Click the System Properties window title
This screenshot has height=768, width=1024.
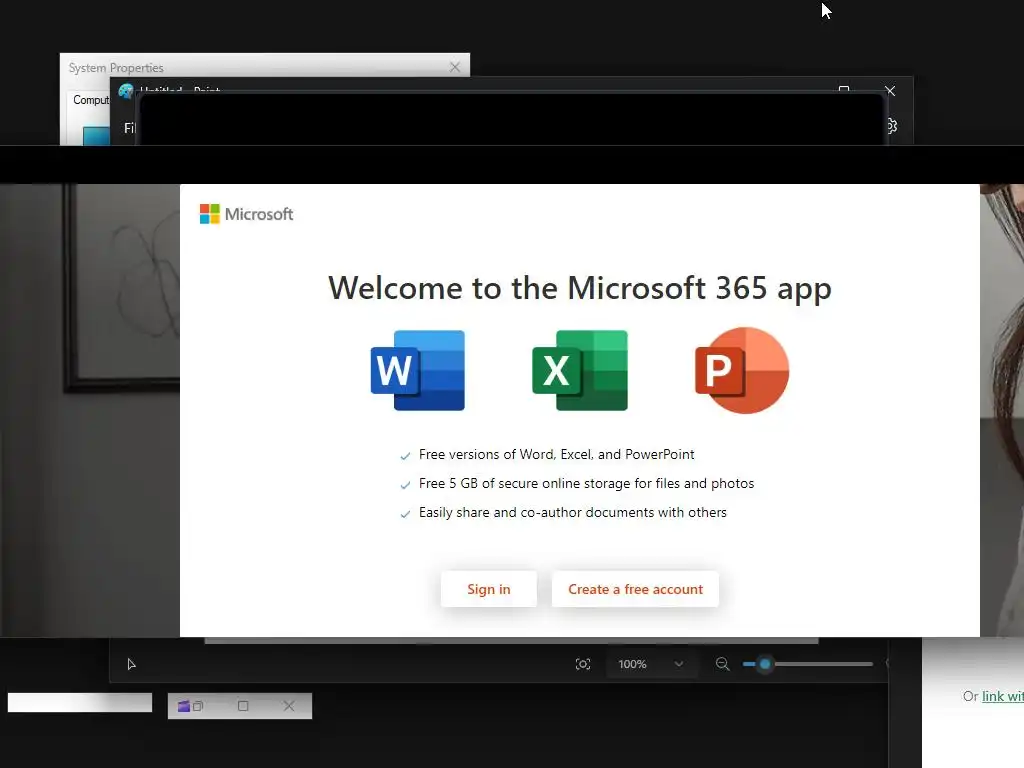[x=116, y=68]
